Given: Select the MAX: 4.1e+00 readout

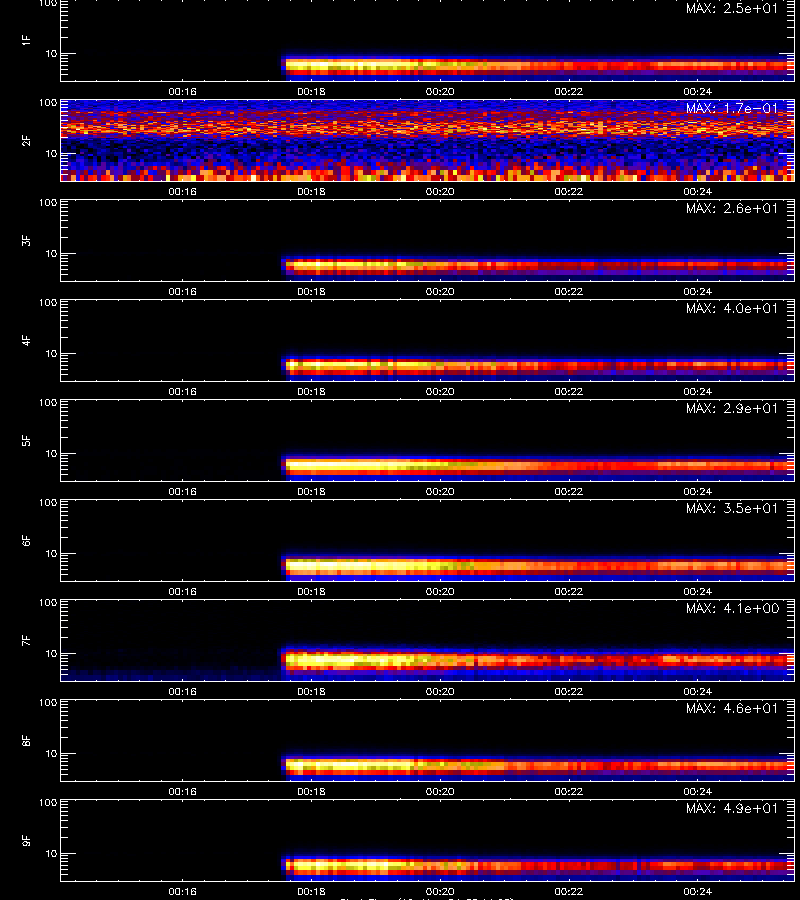Looking at the screenshot, I should tap(732, 608).
